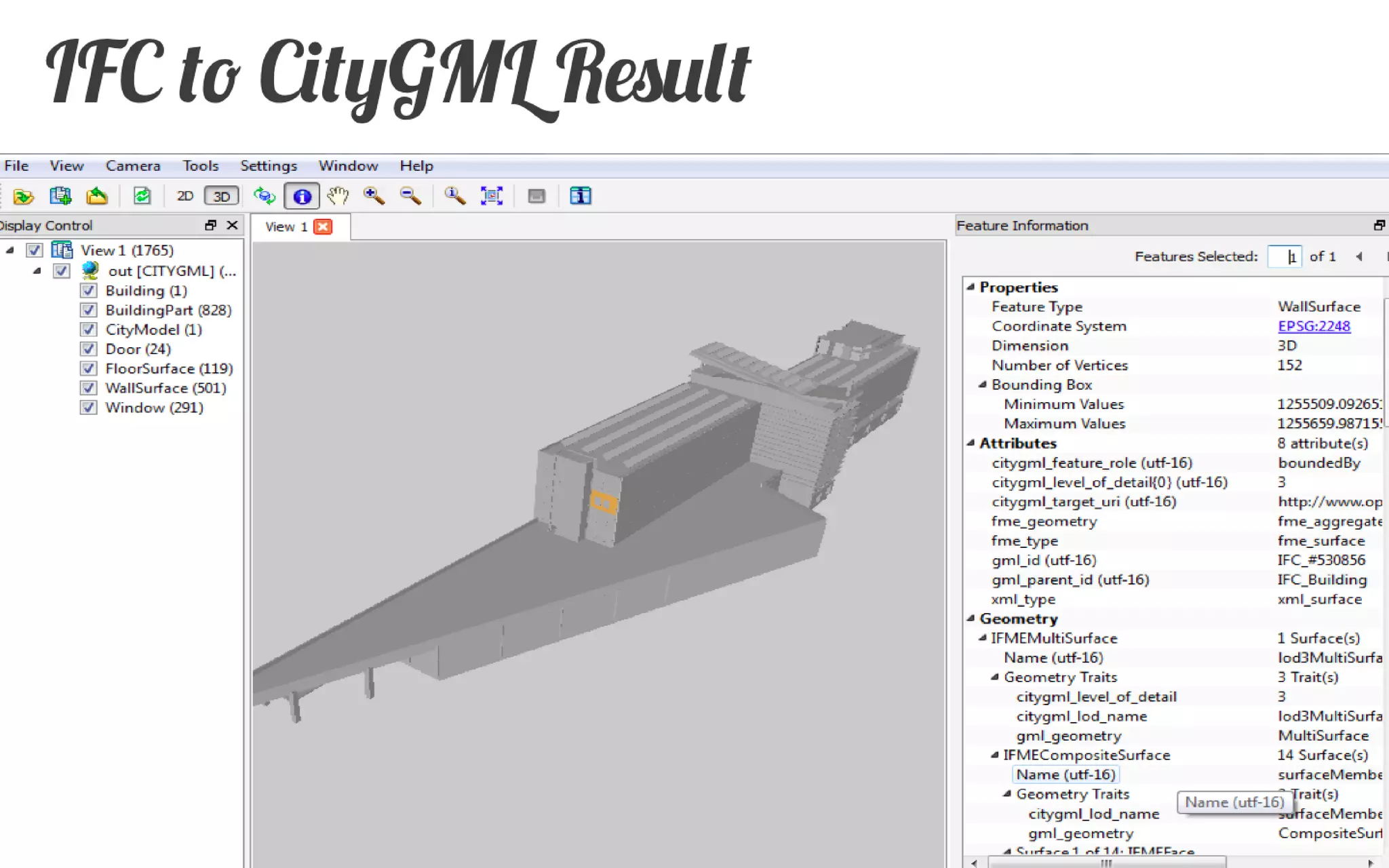Open the Tools menu
The height and width of the screenshot is (868, 1389).
[201, 166]
